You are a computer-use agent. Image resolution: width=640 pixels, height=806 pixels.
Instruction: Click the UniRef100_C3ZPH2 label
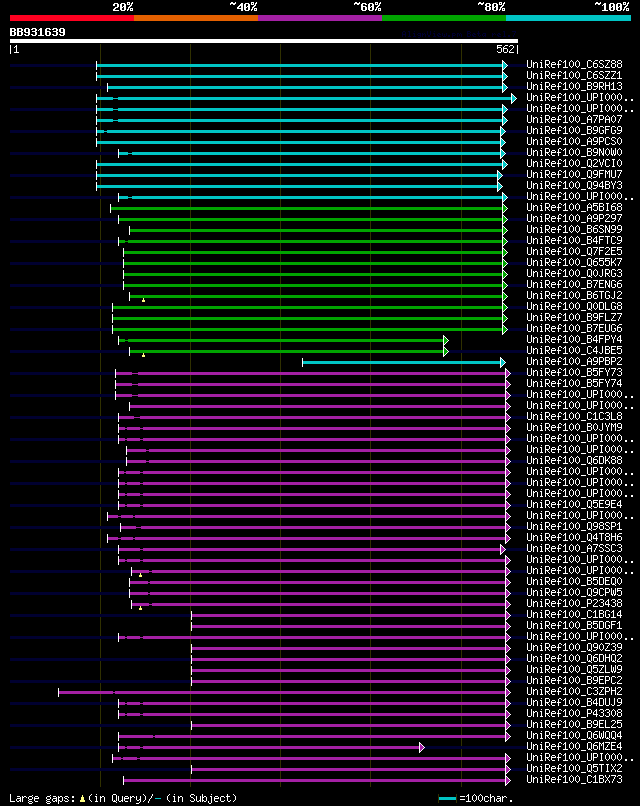[574, 691]
